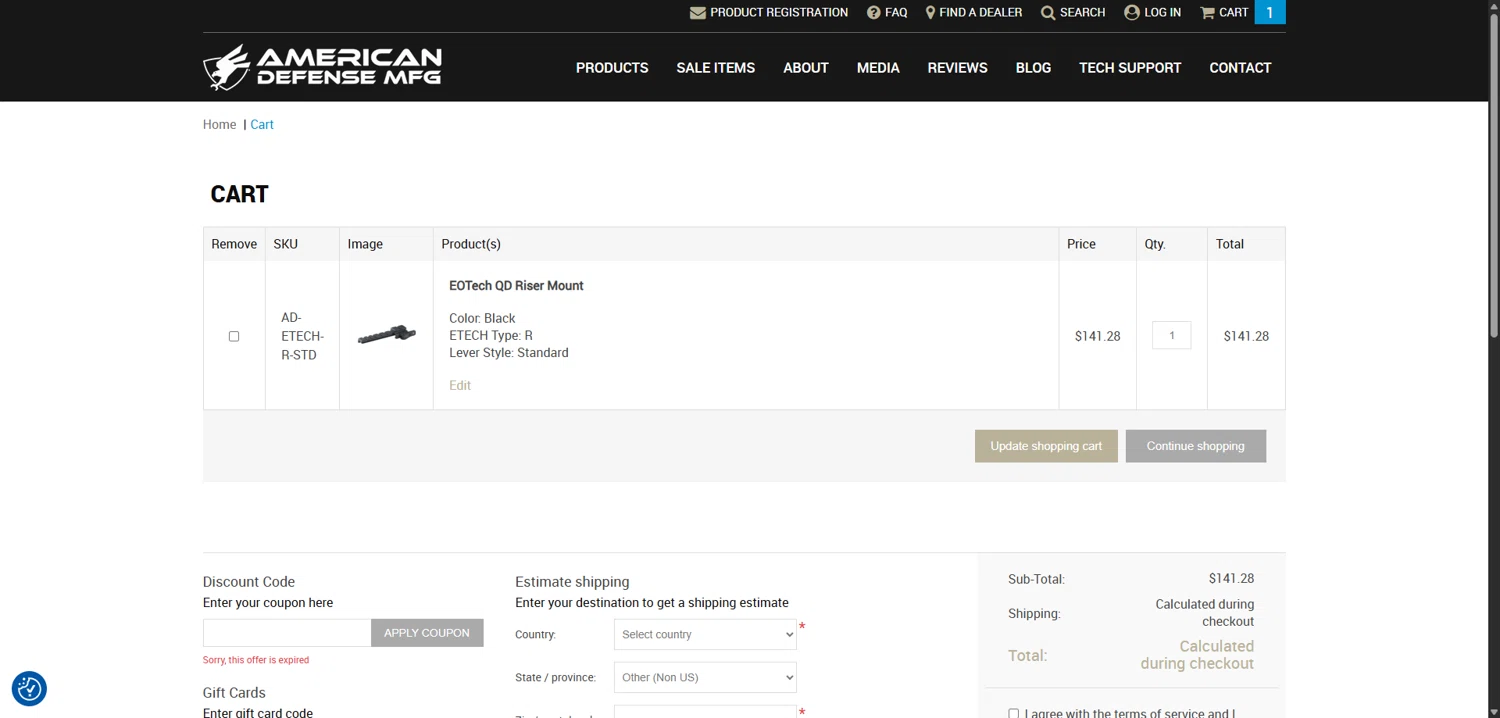Viewport: 1500px width, 718px height.
Task: Click the Gift Cards heading
Action: point(234,692)
